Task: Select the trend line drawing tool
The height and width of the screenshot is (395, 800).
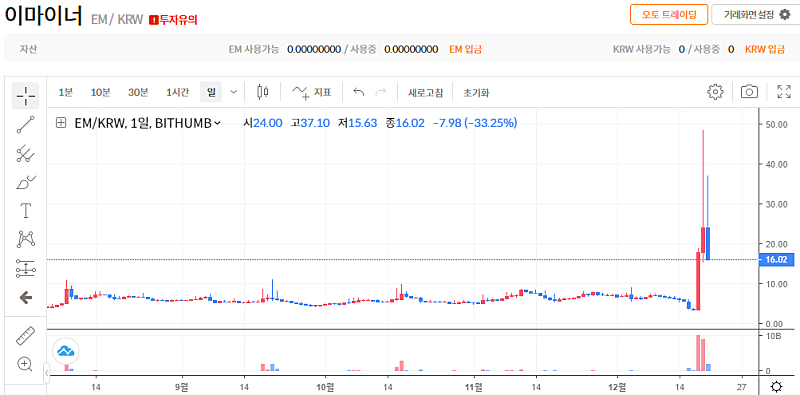Action: [25, 125]
